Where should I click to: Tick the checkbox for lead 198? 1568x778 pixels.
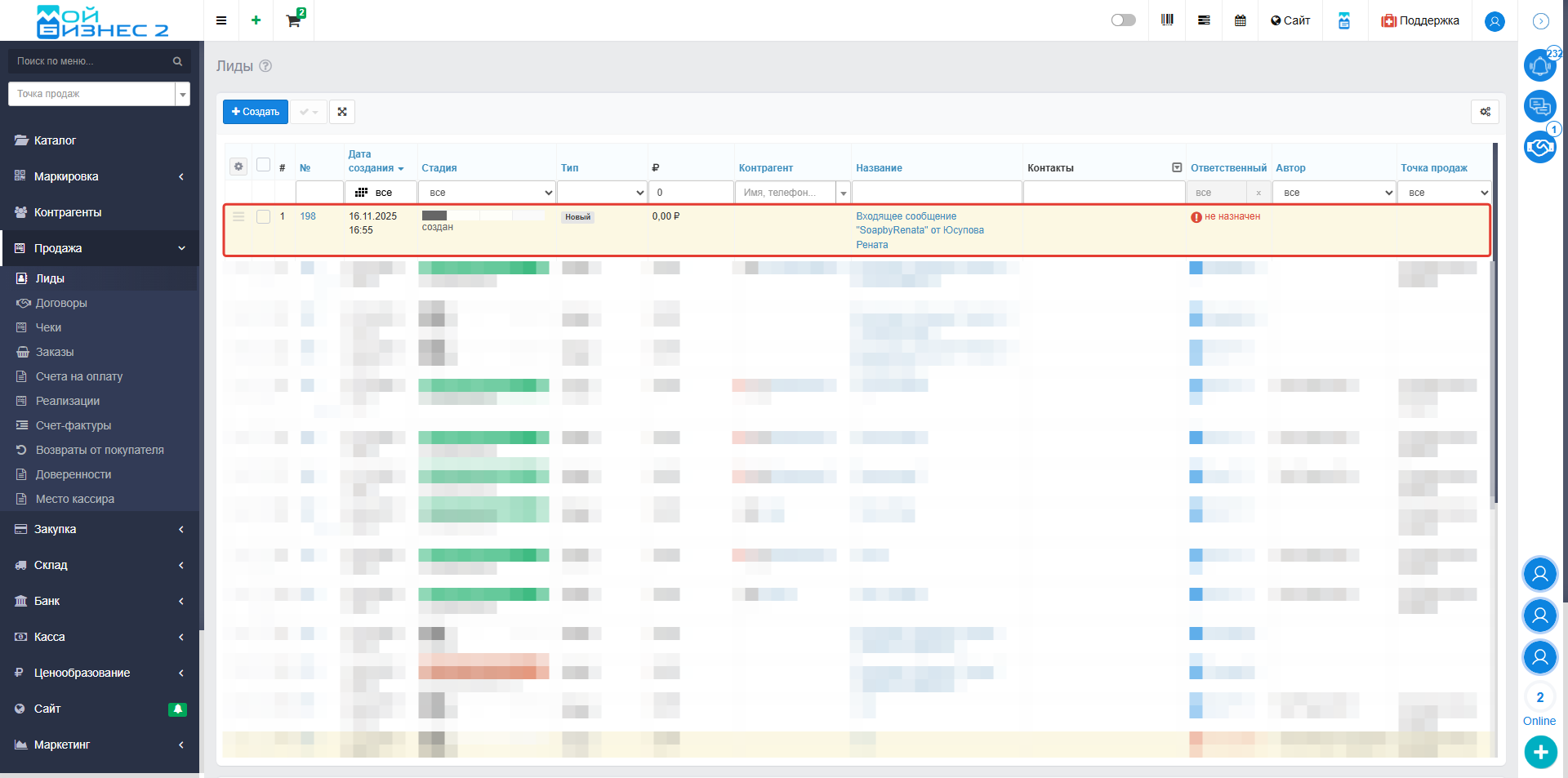pyautogui.click(x=263, y=216)
